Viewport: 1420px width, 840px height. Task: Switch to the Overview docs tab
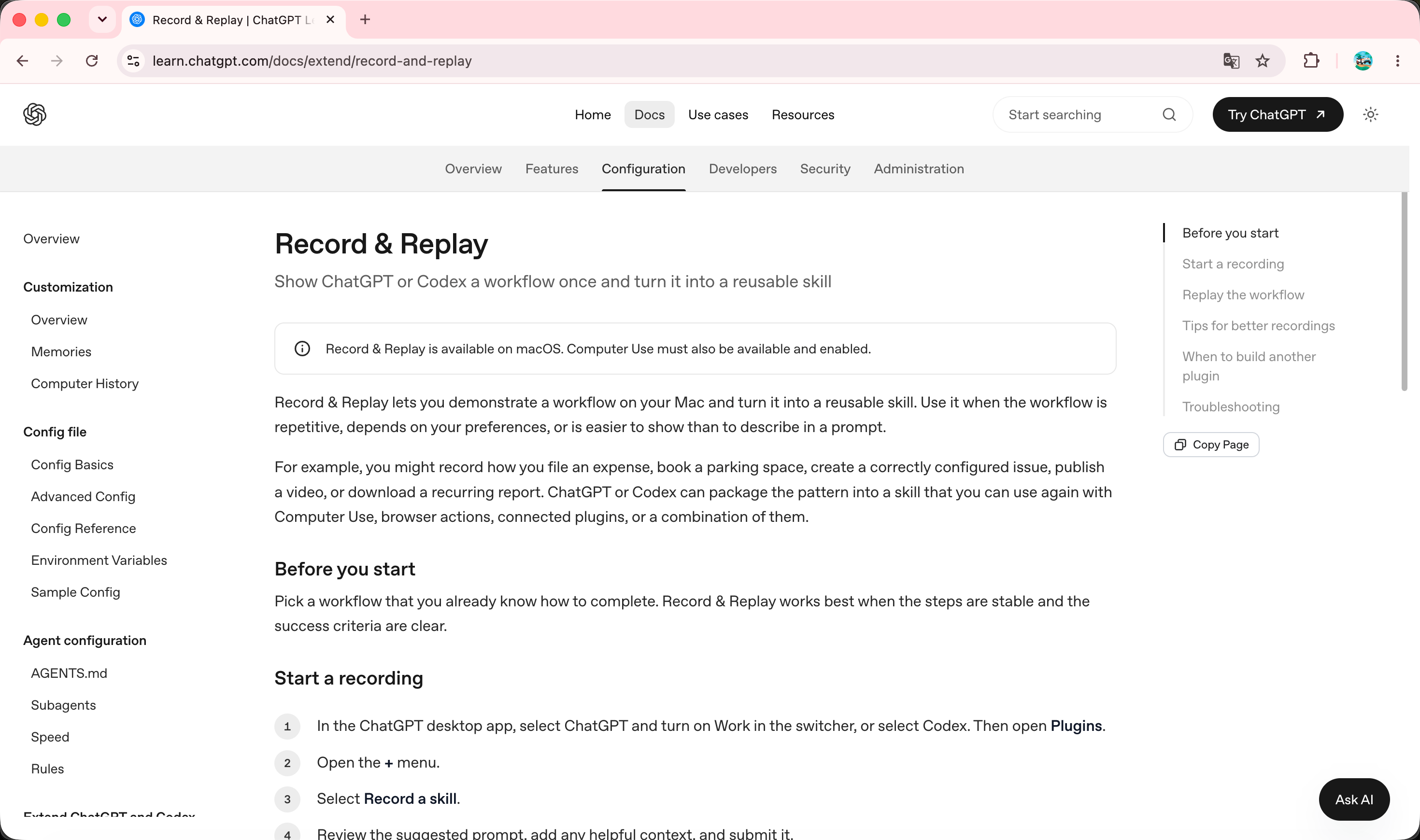473,168
